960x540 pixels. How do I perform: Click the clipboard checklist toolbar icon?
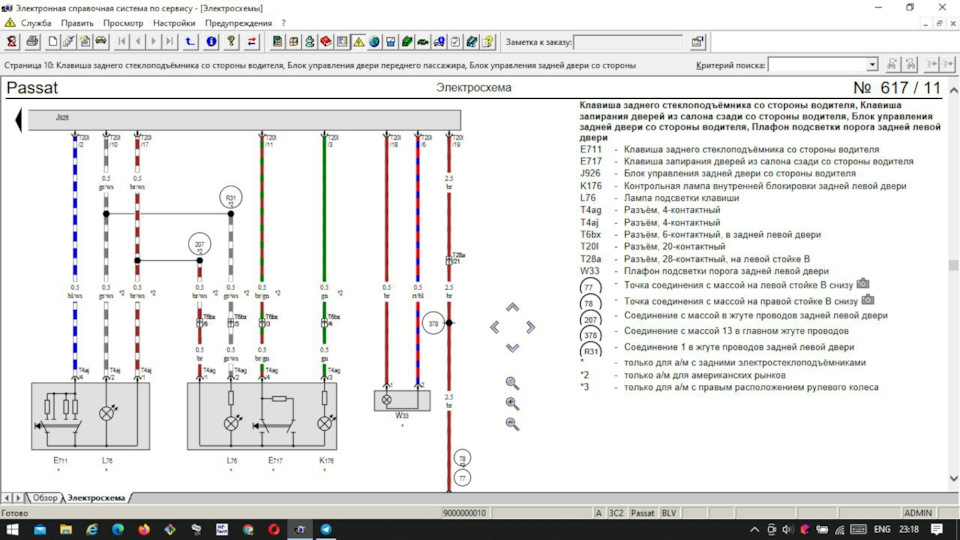point(456,42)
